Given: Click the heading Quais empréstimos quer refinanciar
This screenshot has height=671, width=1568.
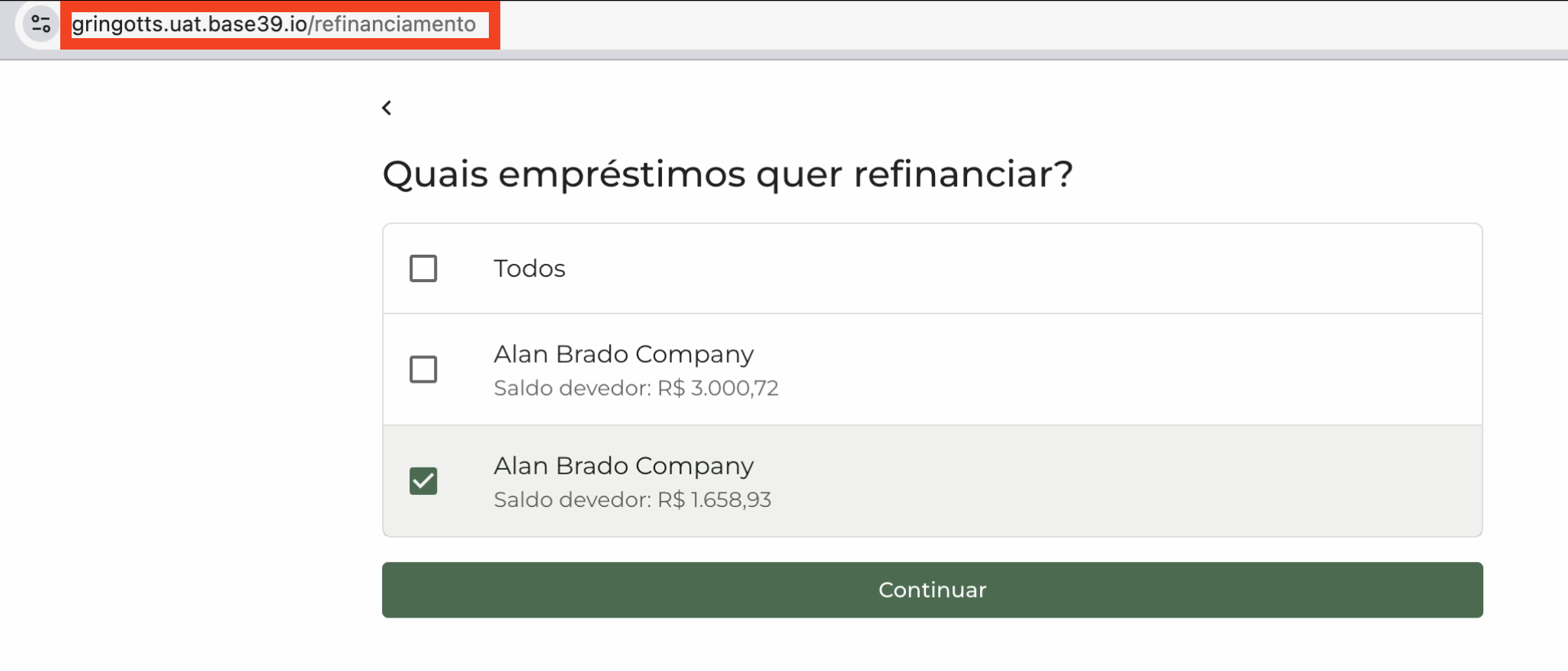Looking at the screenshot, I should tap(727, 174).
